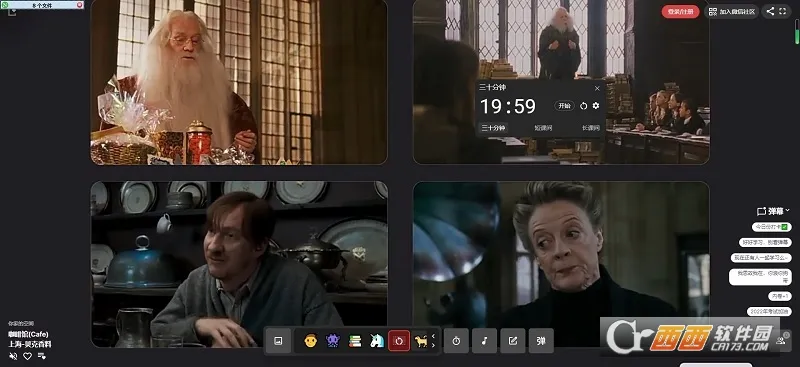Open the notes edit tool
Viewport: 800px width, 367px height.
click(513, 341)
